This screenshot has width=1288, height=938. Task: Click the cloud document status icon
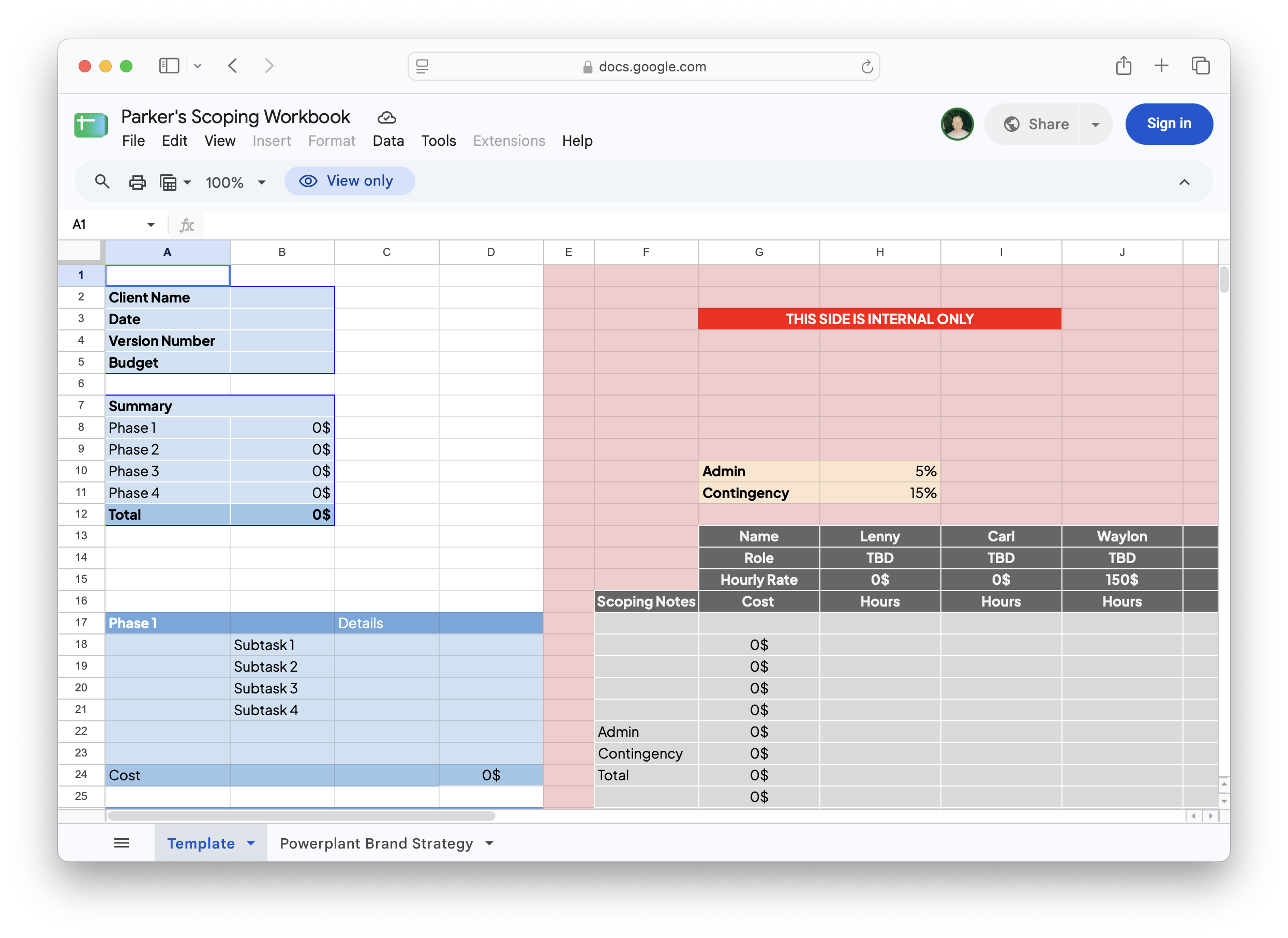pos(387,117)
